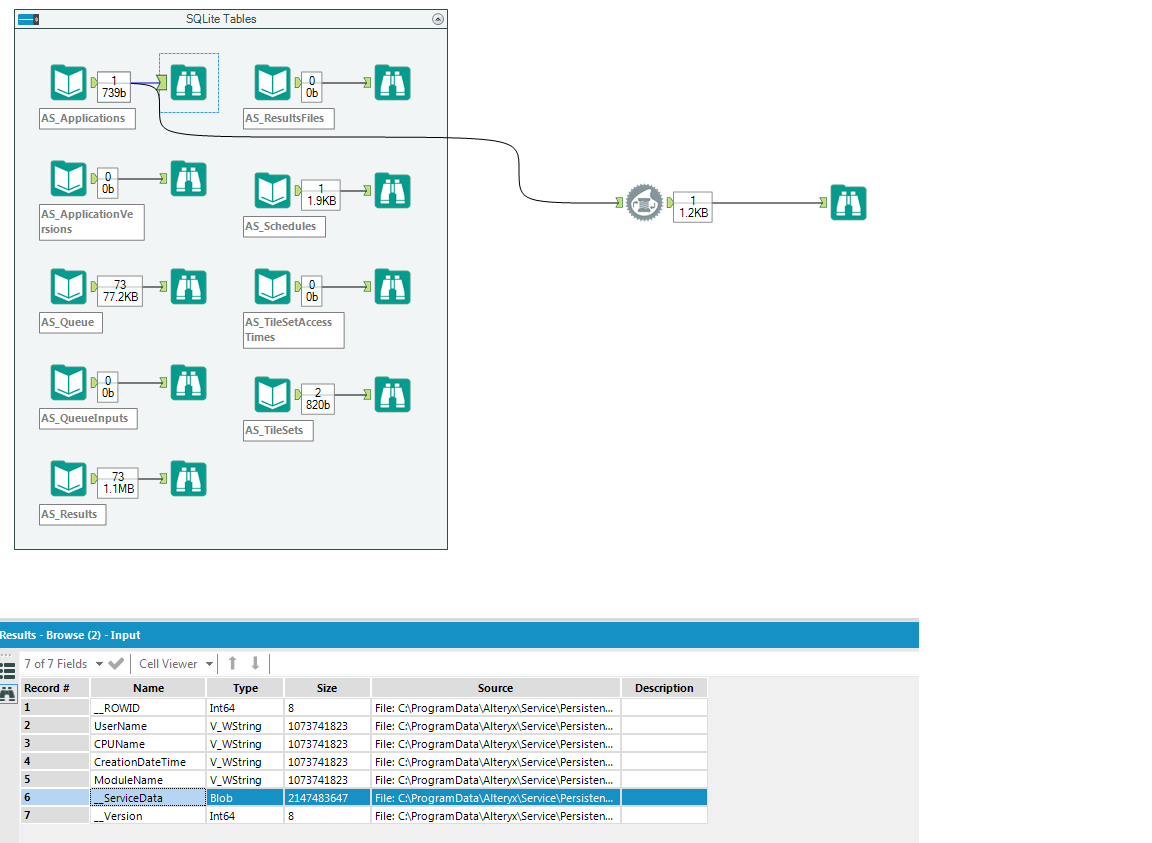Click the Source column header
This screenshot has height=843, width=1152.
coord(495,688)
